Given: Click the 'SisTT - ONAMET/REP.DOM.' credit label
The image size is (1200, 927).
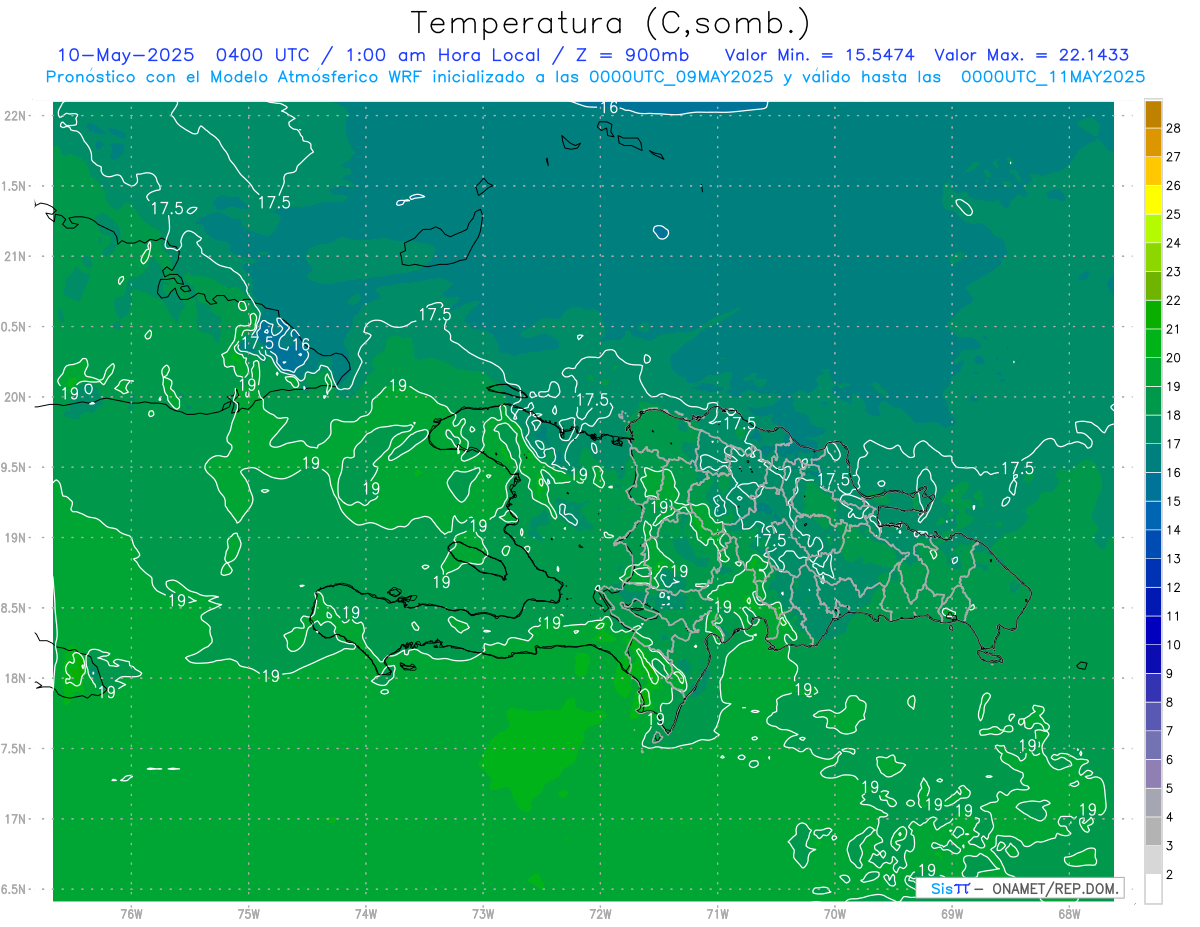Looking at the screenshot, I should (x=1021, y=888).
